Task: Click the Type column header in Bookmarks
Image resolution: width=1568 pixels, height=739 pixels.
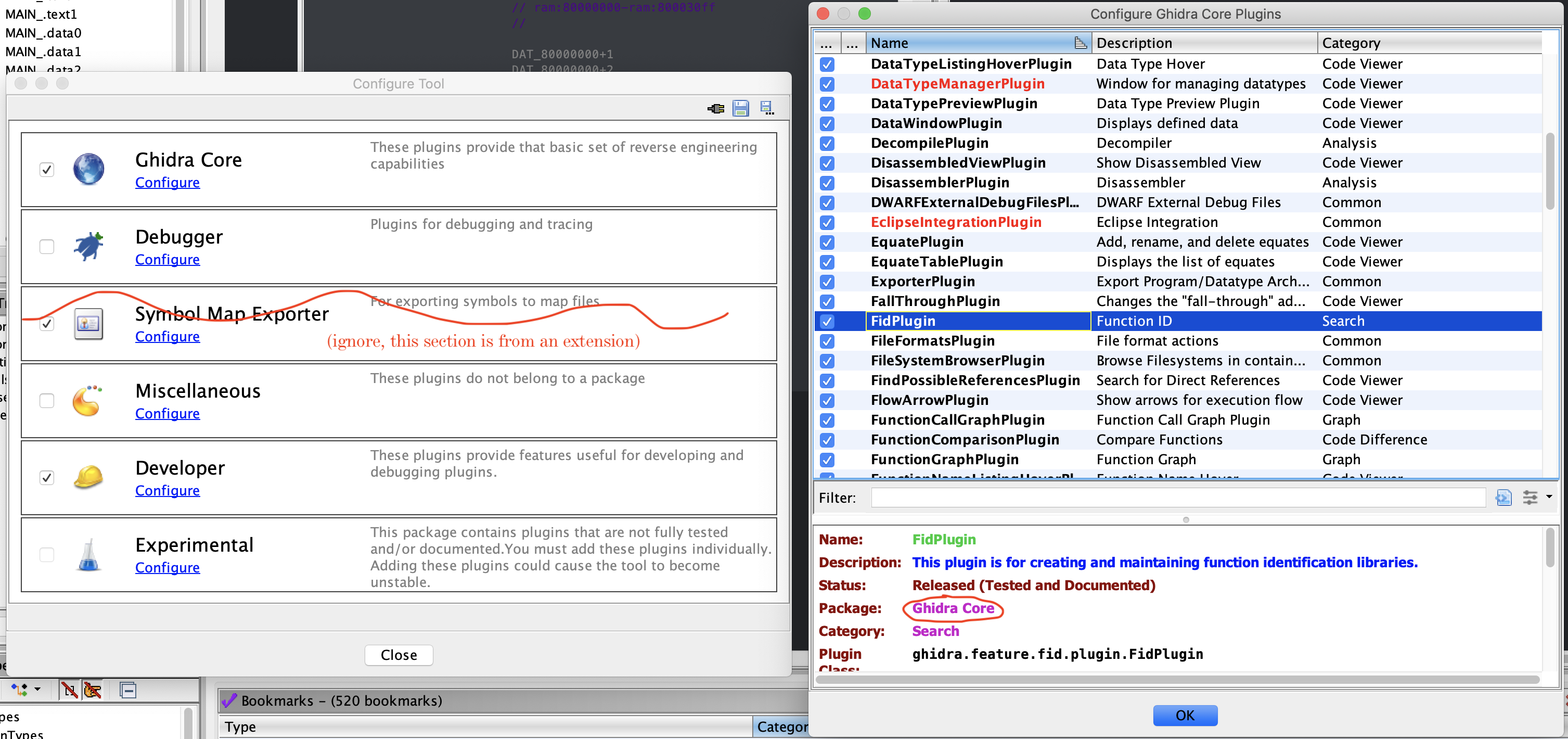Action: pos(486,727)
